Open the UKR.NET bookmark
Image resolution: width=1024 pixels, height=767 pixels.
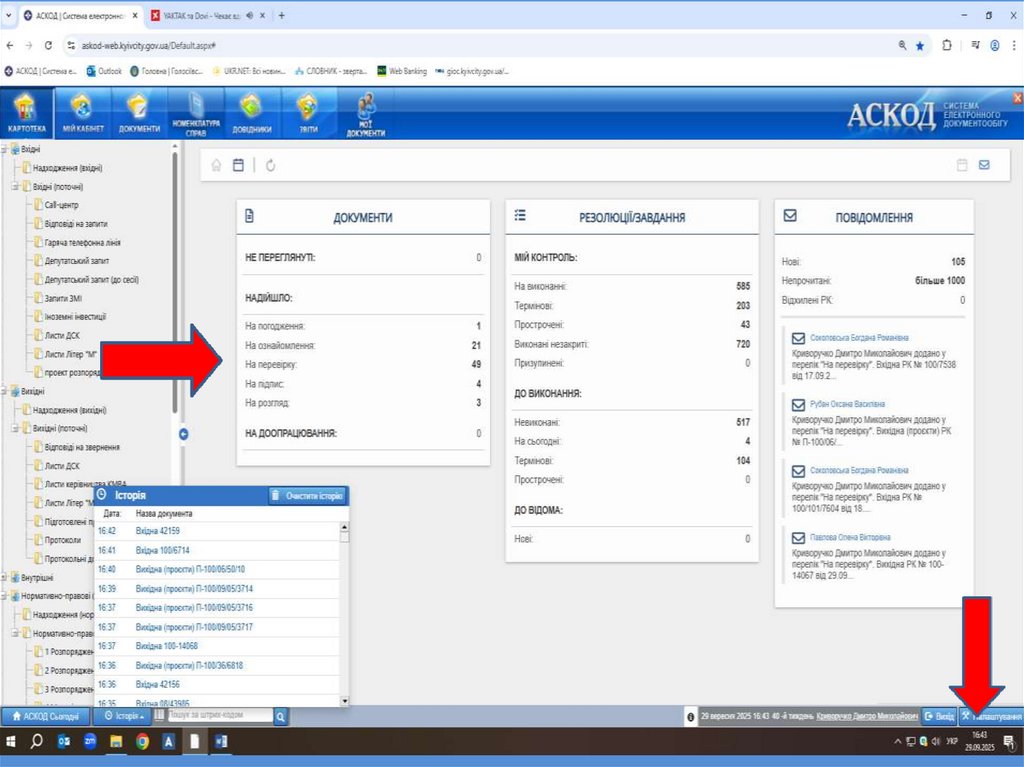tap(249, 71)
